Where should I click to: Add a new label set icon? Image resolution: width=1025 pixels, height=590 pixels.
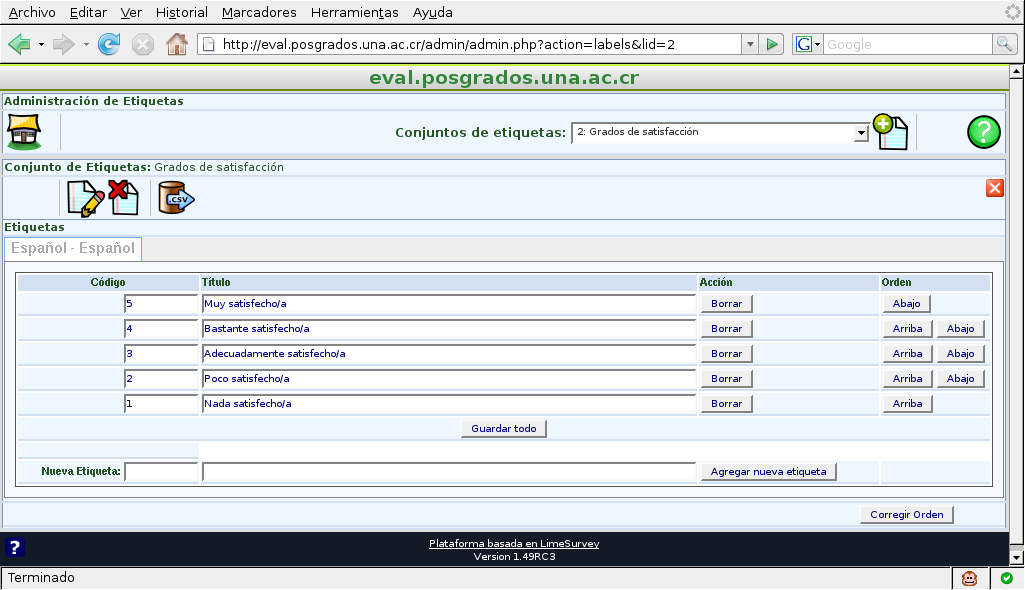coord(889,132)
